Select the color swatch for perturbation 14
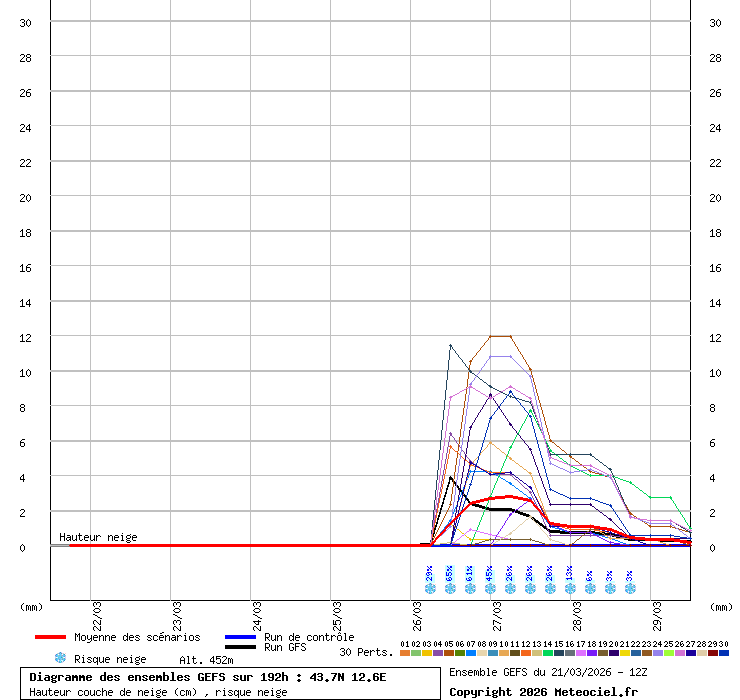740x700 pixels. (x=547, y=653)
